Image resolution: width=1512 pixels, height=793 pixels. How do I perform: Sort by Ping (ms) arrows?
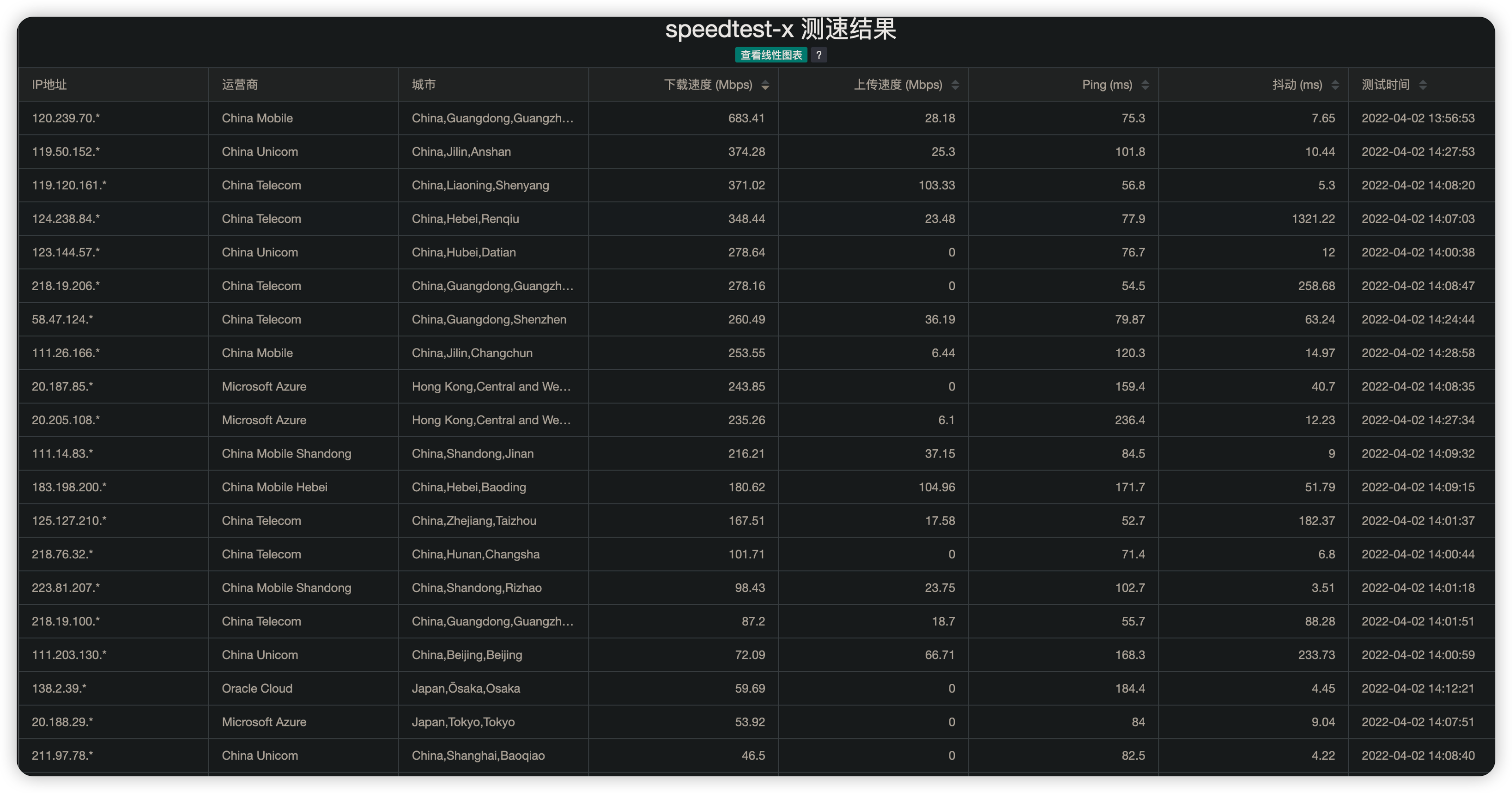tap(1145, 85)
